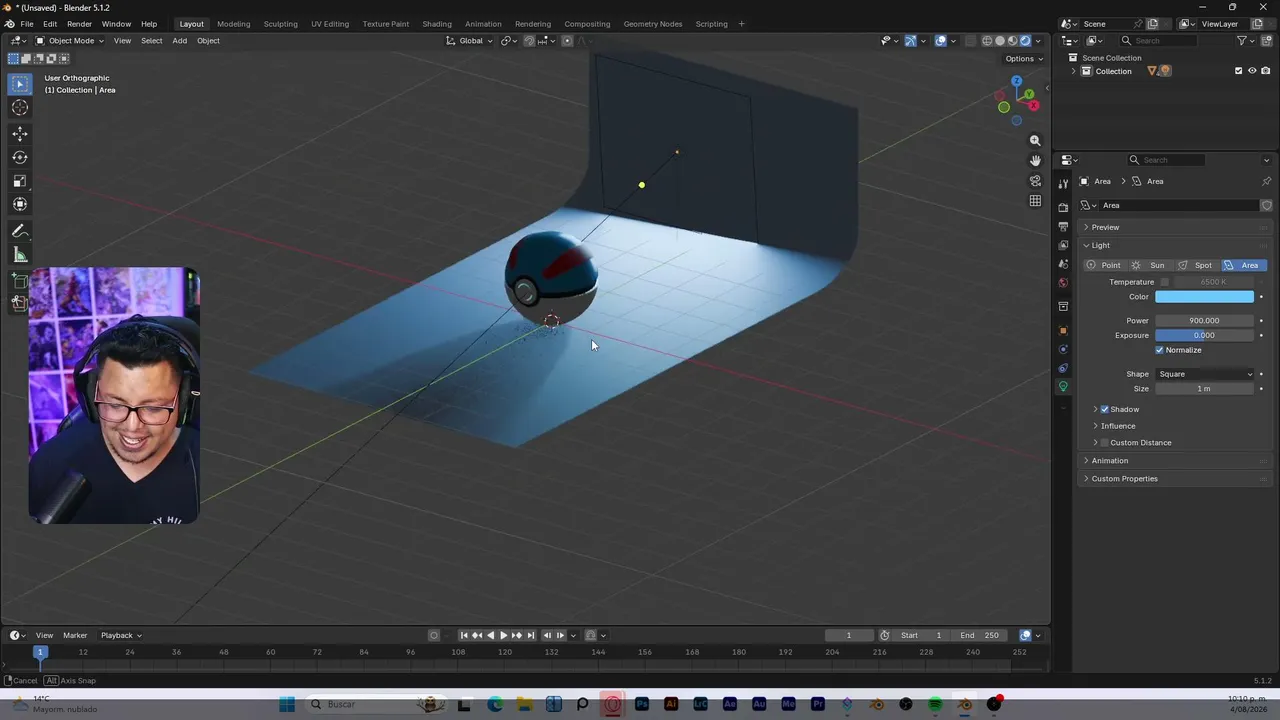This screenshot has width=1280, height=720.
Task: Open the Scene properties tab
Action: pyautogui.click(x=1063, y=264)
